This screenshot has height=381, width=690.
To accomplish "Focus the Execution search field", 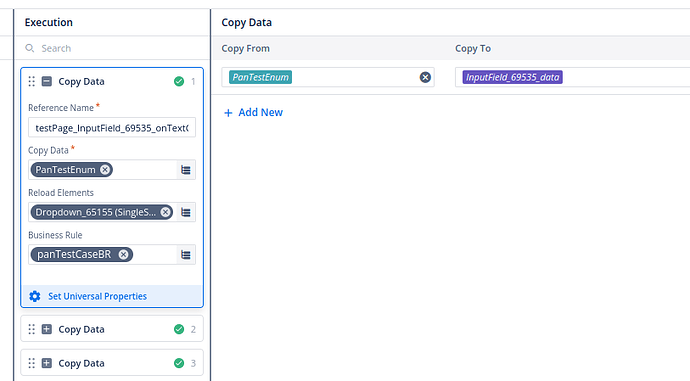I will tap(112, 48).
